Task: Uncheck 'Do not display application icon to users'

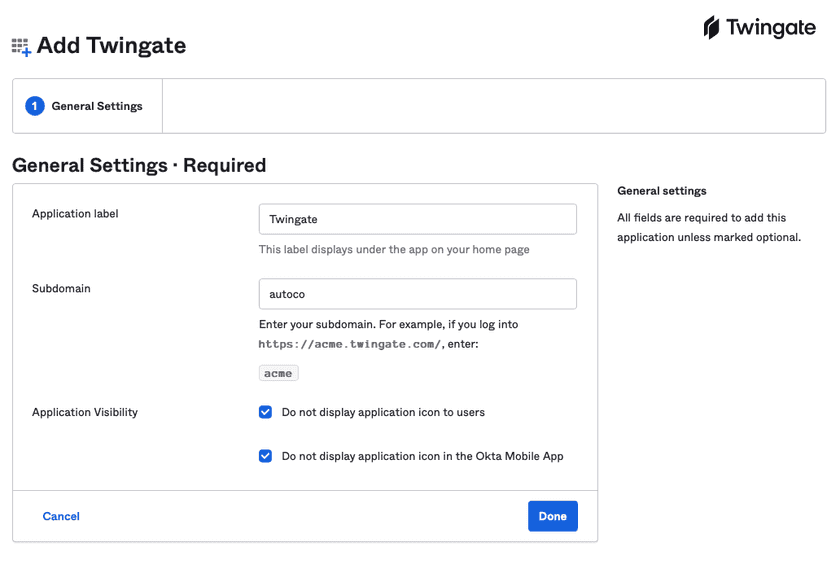Action: (x=265, y=412)
